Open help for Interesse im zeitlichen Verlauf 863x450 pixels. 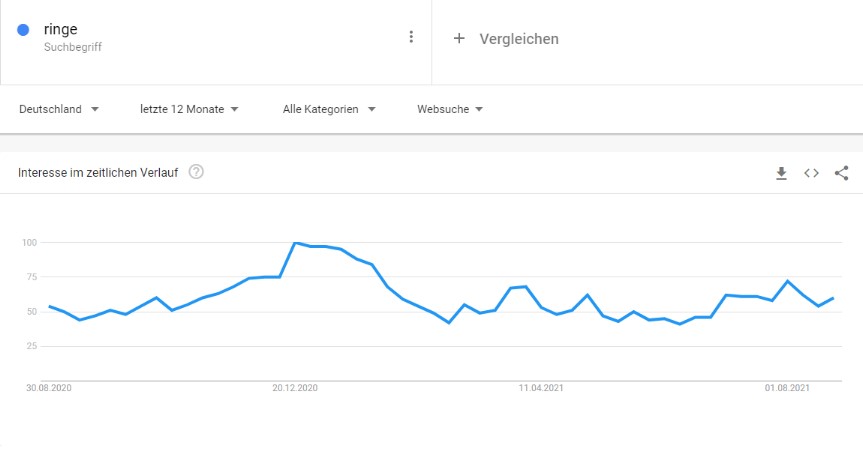click(196, 172)
